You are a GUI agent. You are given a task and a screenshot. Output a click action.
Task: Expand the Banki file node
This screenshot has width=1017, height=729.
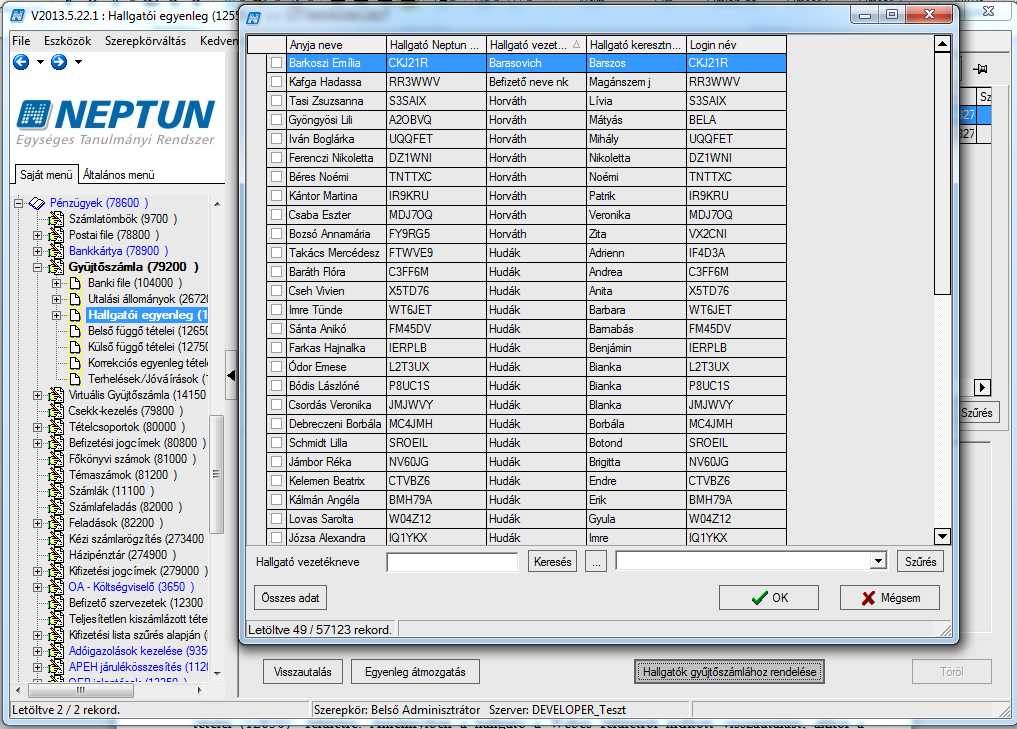coord(57,283)
